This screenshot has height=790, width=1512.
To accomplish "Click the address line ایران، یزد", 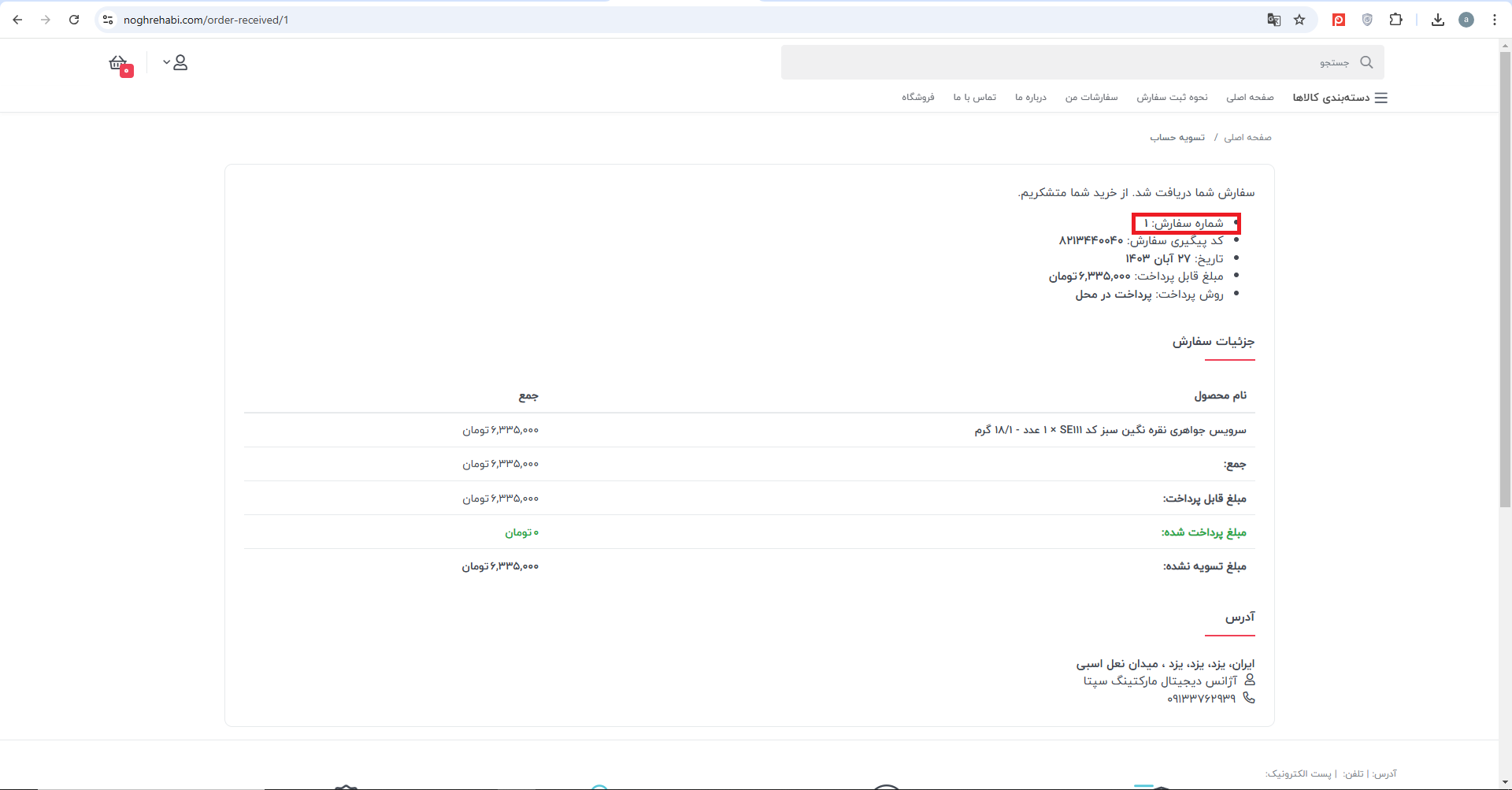I will (x=1165, y=664).
